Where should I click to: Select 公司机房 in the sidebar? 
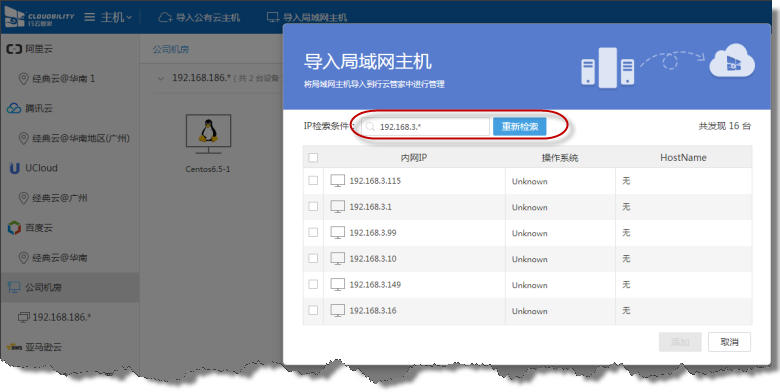point(43,288)
